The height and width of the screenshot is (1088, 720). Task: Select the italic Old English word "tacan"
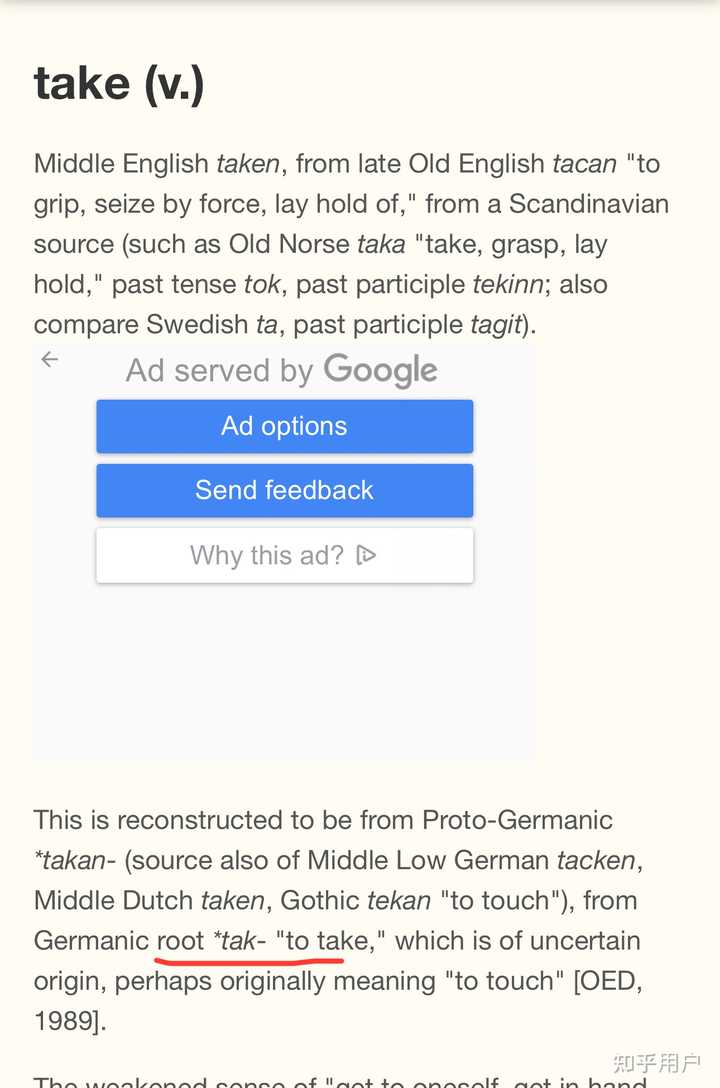click(x=584, y=164)
